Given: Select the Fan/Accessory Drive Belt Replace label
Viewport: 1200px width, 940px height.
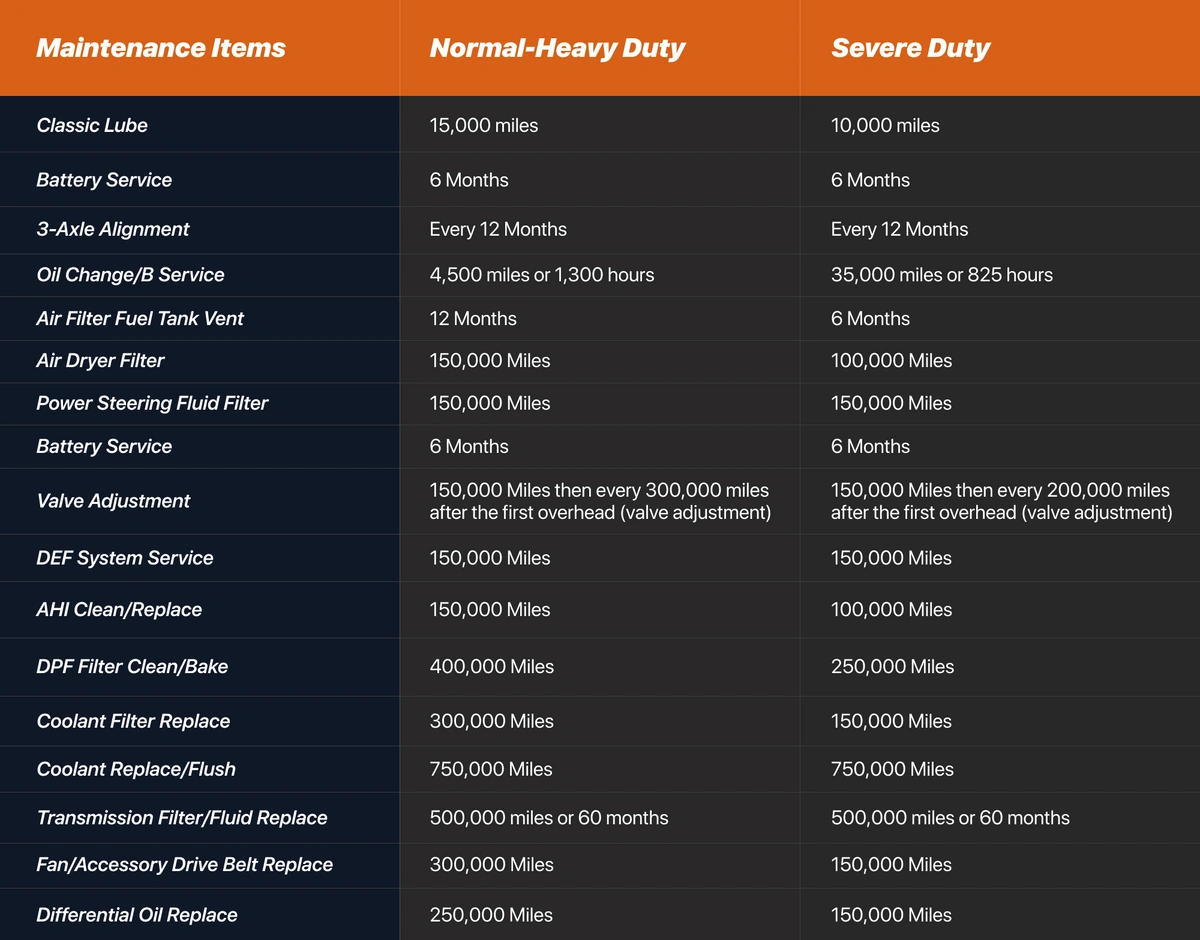Looking at the screenshot, I should [185, 865].
